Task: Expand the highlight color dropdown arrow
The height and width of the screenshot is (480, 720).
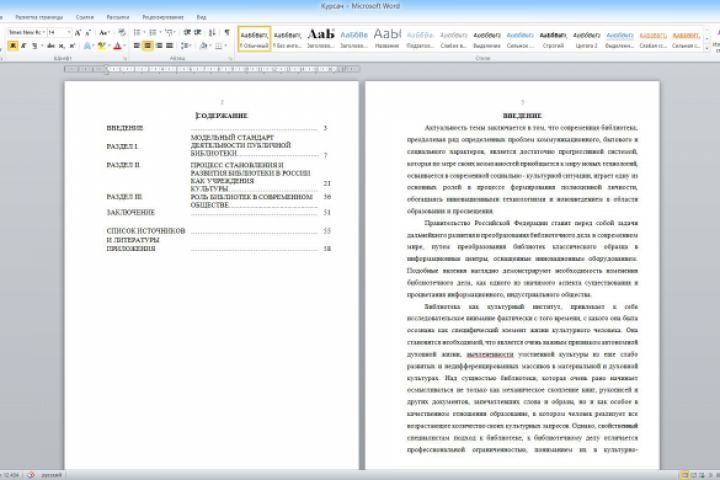Action: (x=109, y=45)
